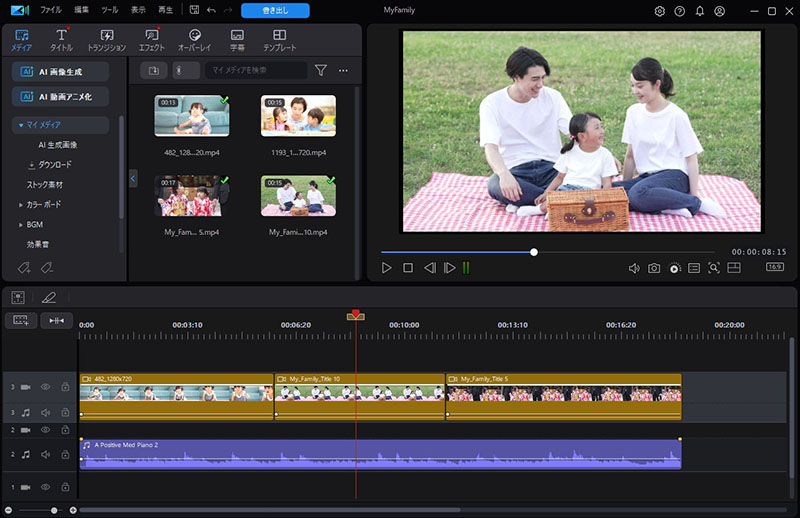The height and width of the screenshot is (518, 800).
Task: Open the 16:9 aspect ratio dropdown
Action: coord(775,268)
